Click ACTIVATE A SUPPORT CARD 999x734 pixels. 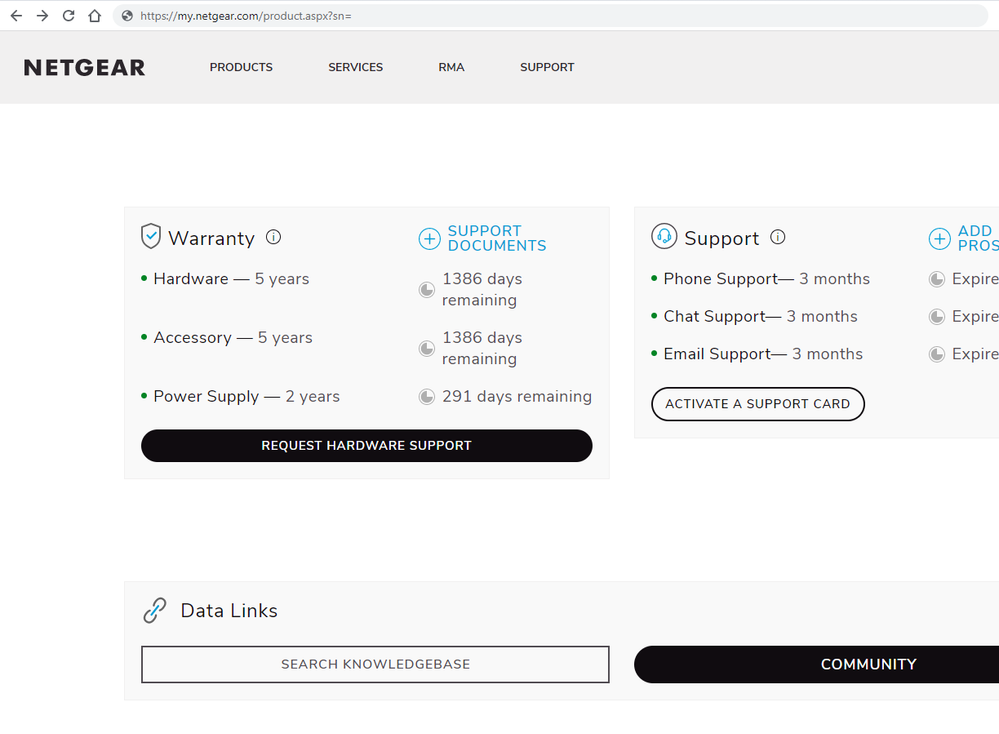pyautogui.click(x=757, y=404)
